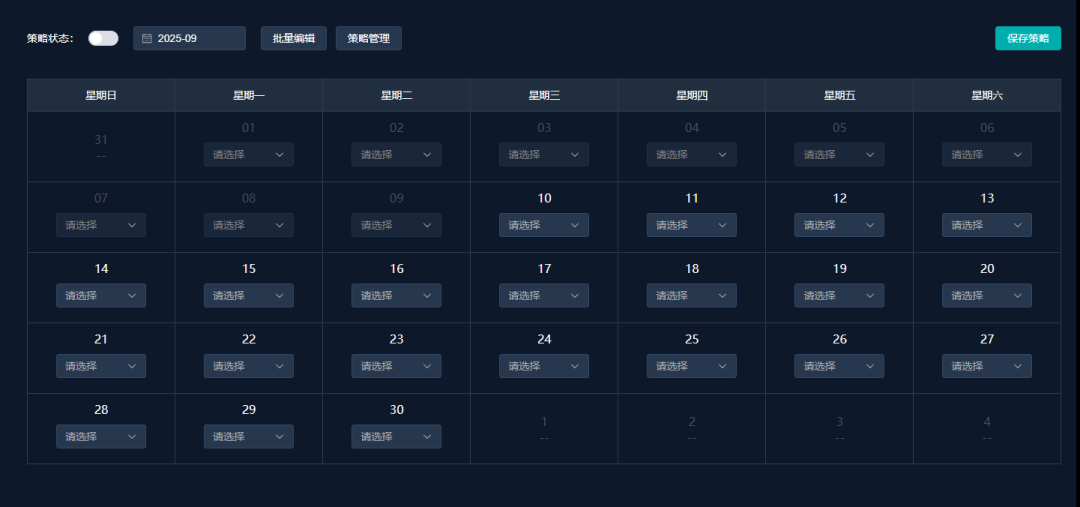Expand the dropdown under day 20
The width and height of the screenshot is (1080, 507).
[987, 296]
